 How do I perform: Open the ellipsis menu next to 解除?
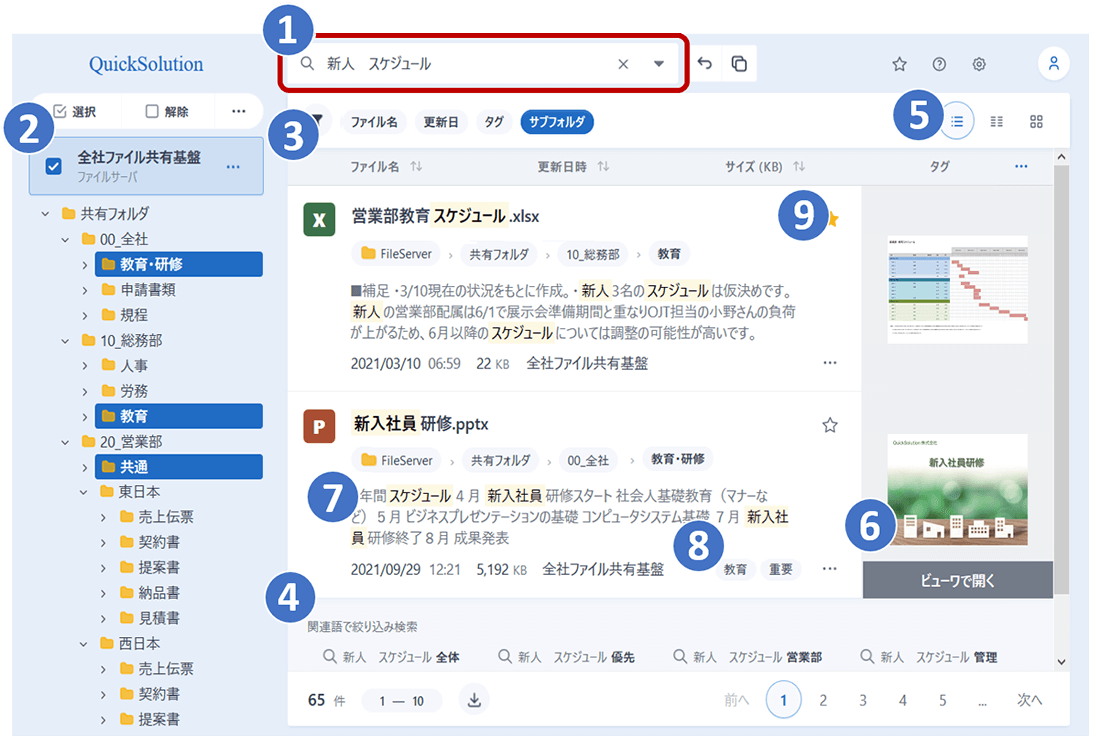coord(239,111)
